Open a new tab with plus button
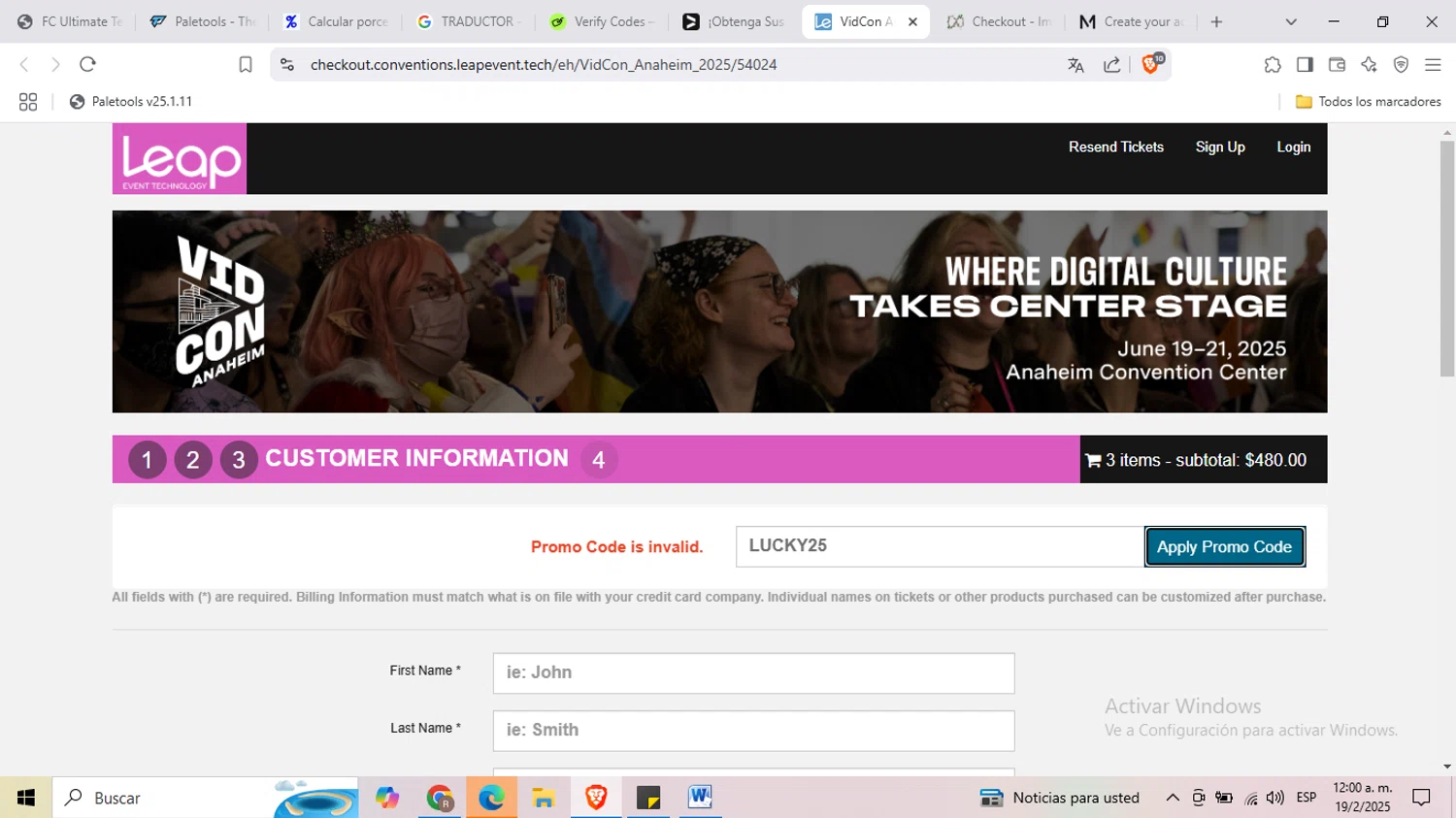 click(x=1216, y=21)
